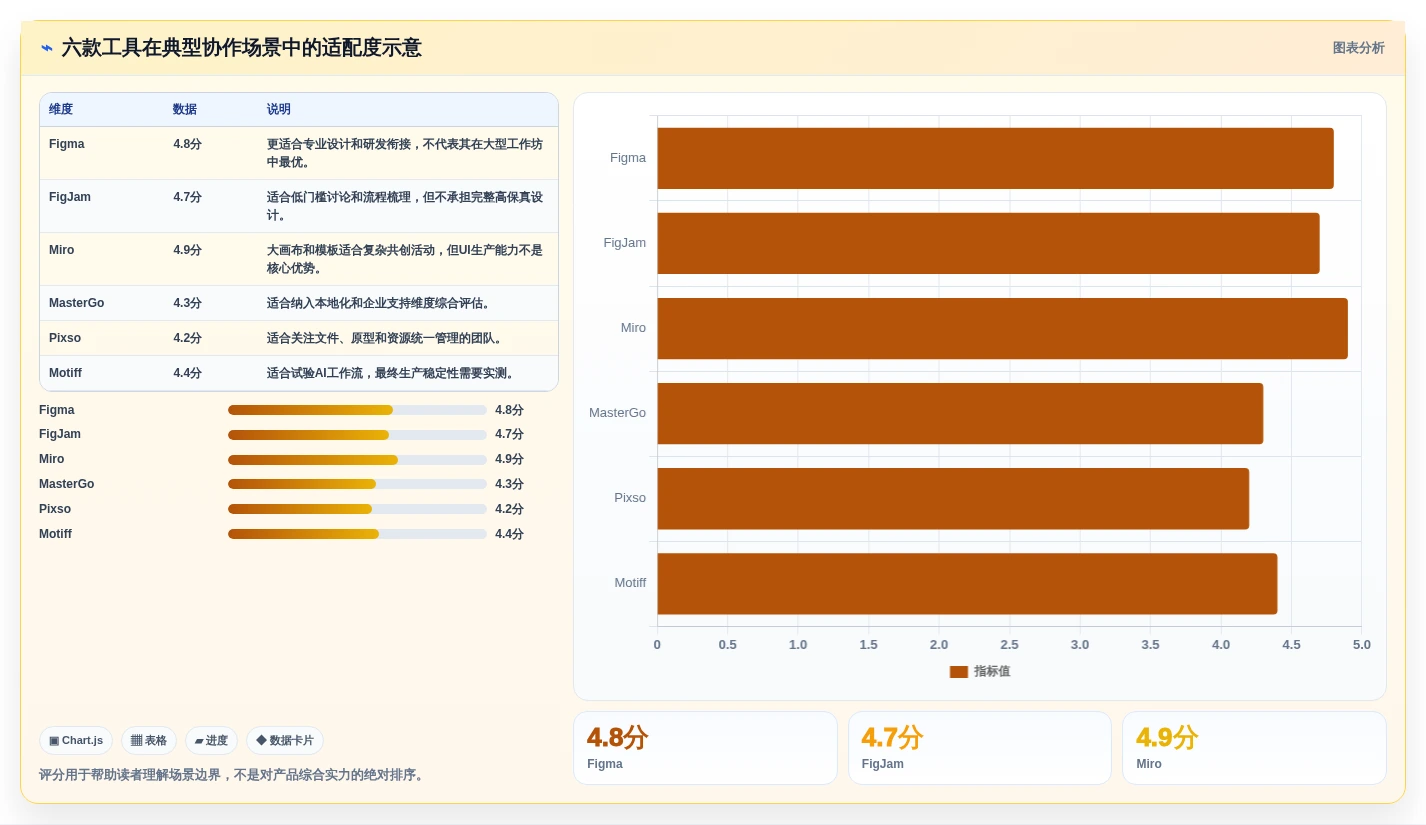Viewport: 1426px width, 825px height.
Task: Click the 进度 tag chip
Action: [x=211, y=741]
